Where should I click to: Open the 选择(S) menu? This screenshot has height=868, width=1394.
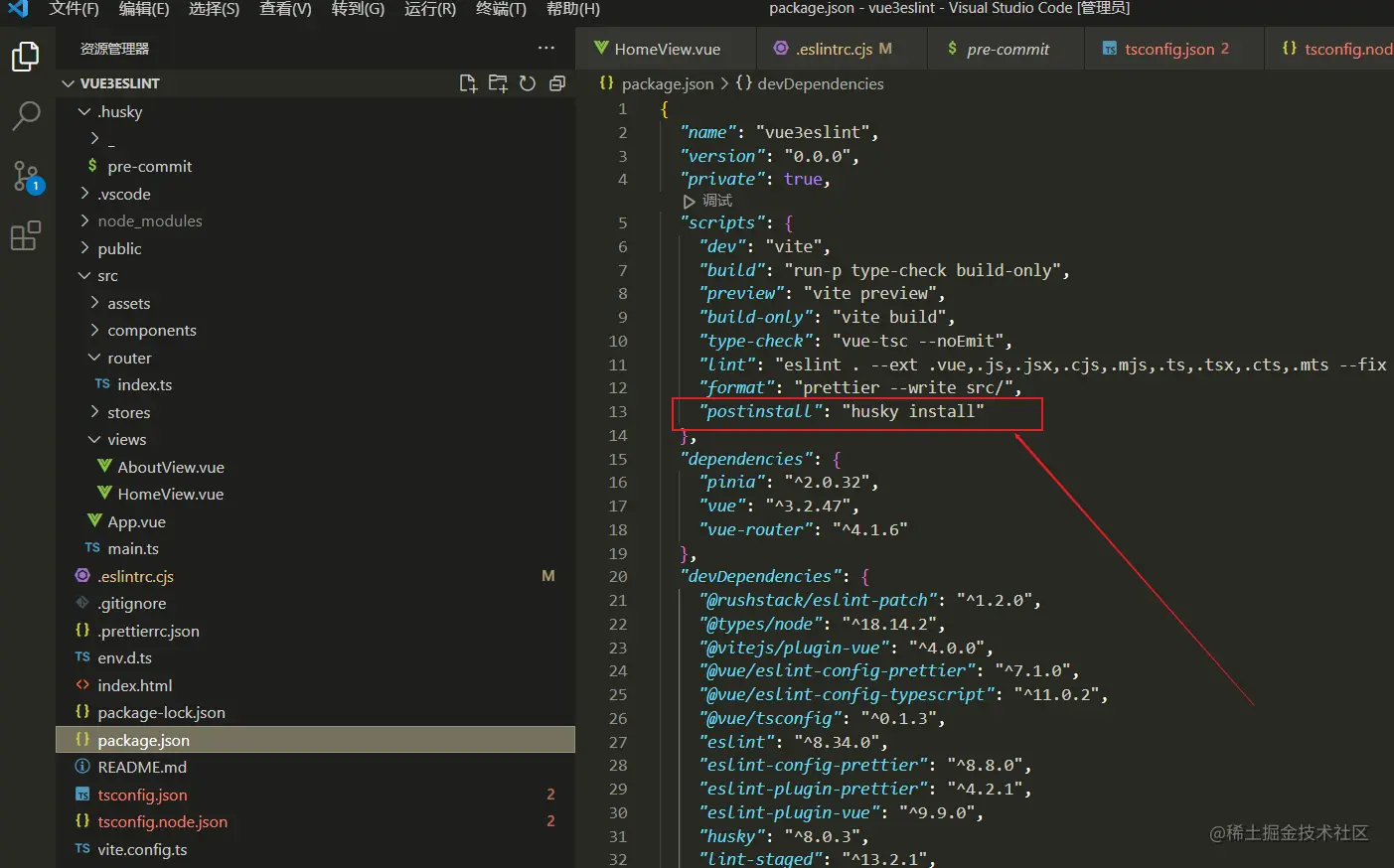pos(214,9)
